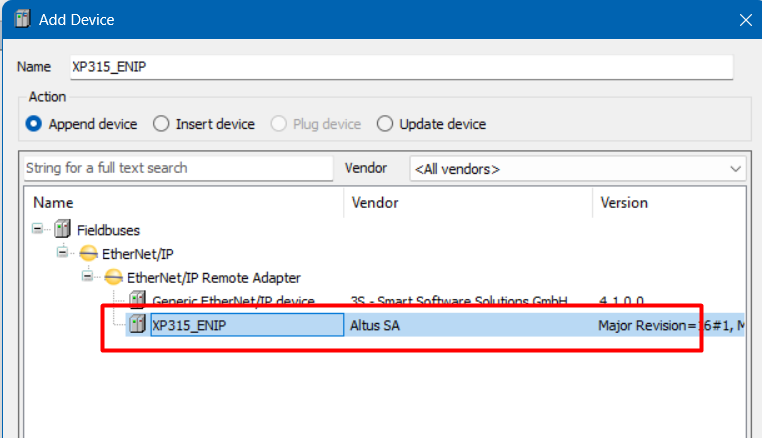Screen dimensions: 762x438
Task: Click the EtherNet/IP Remote Adapter node icon
Action: [112, 277]
